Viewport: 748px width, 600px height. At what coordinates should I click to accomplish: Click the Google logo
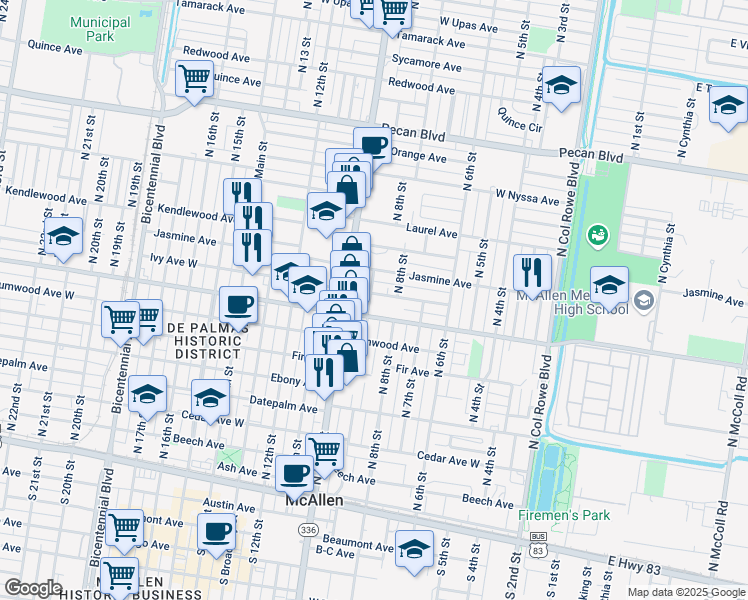[33, 588]
